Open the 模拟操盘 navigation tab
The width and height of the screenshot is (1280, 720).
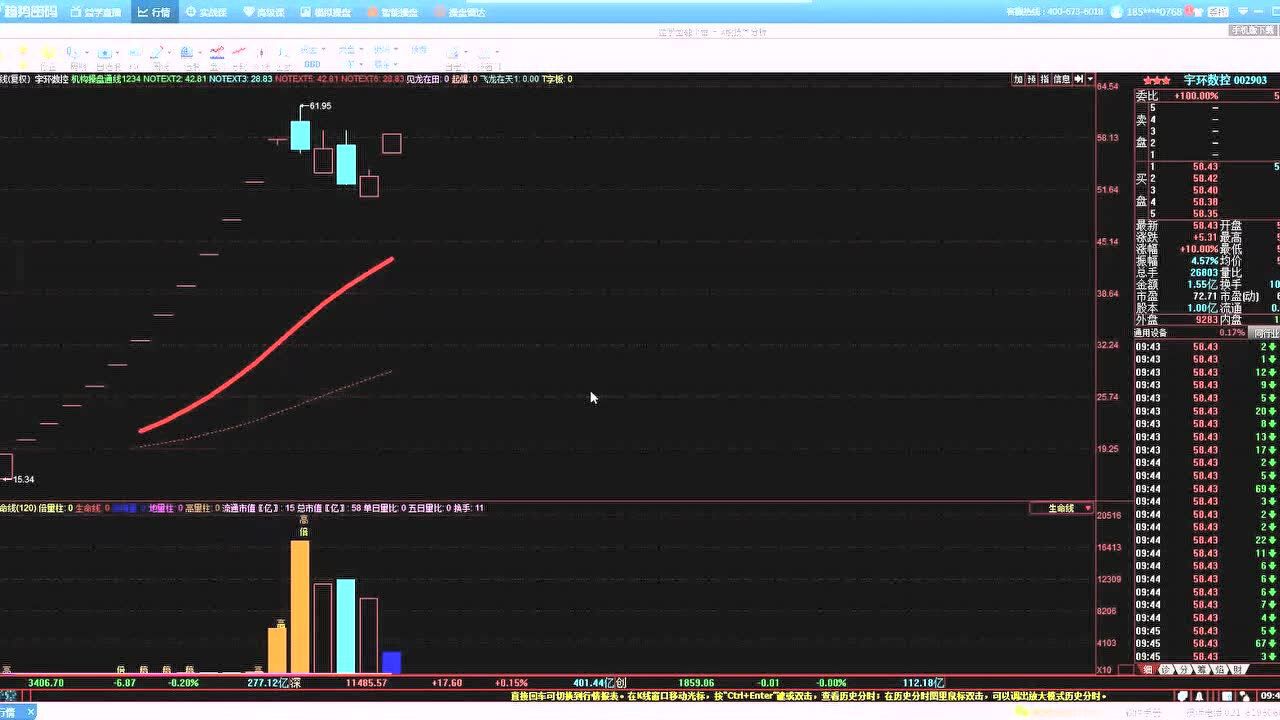point(324,13)
